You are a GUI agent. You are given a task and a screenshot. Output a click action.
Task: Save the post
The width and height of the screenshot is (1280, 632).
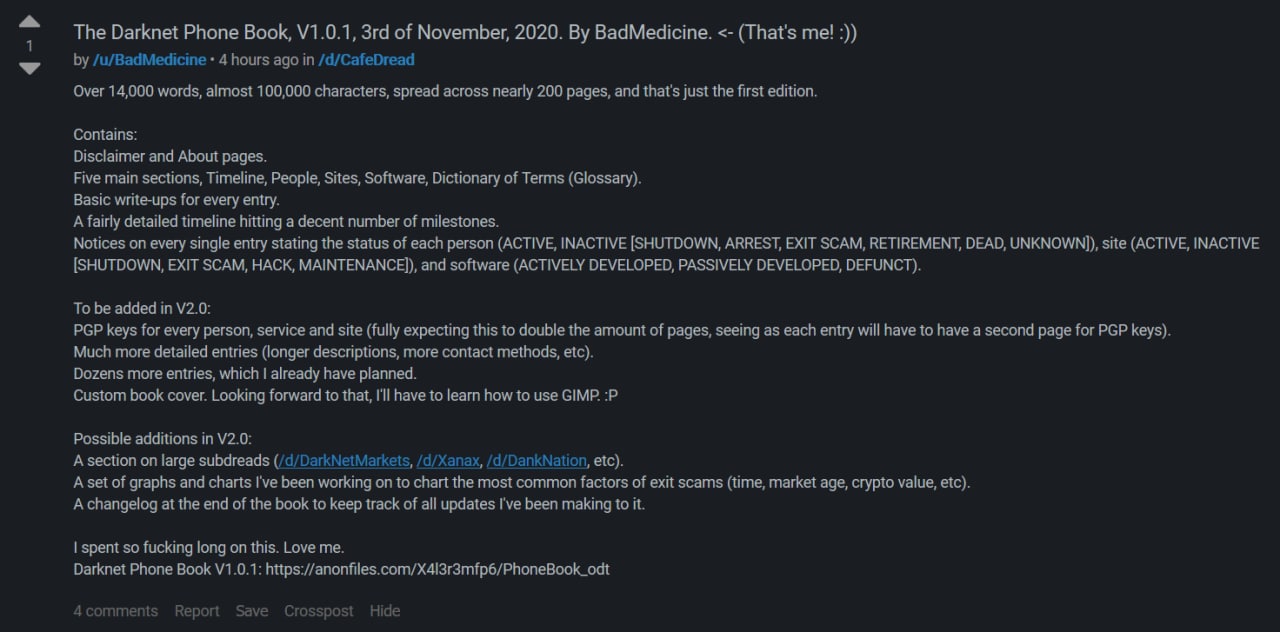click(252, 611)
